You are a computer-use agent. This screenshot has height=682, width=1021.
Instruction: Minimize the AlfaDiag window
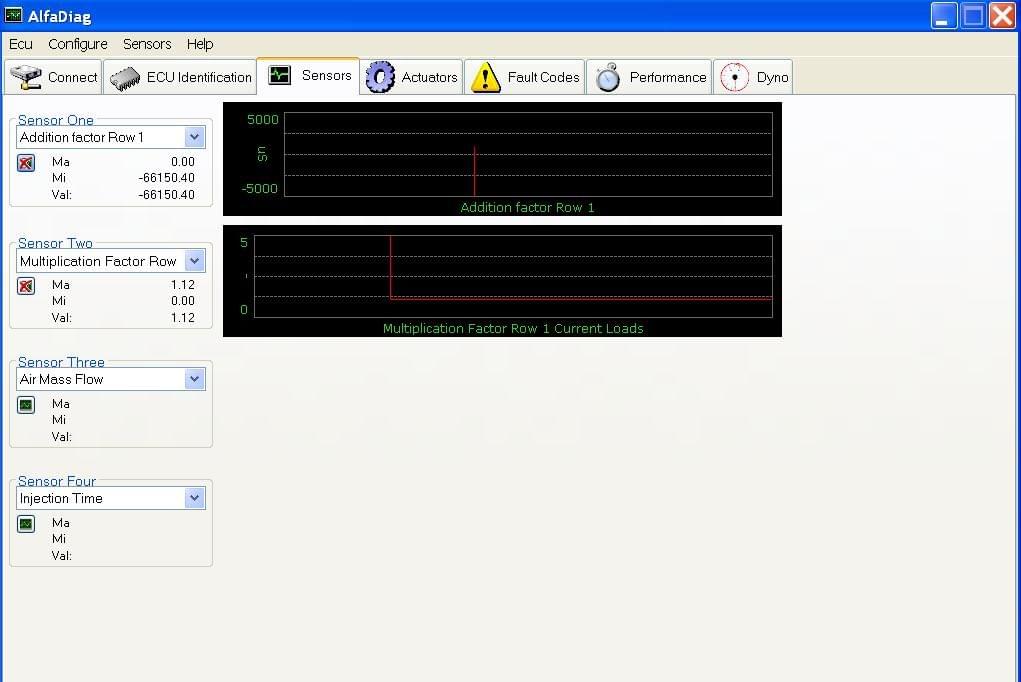pos(944,16)
